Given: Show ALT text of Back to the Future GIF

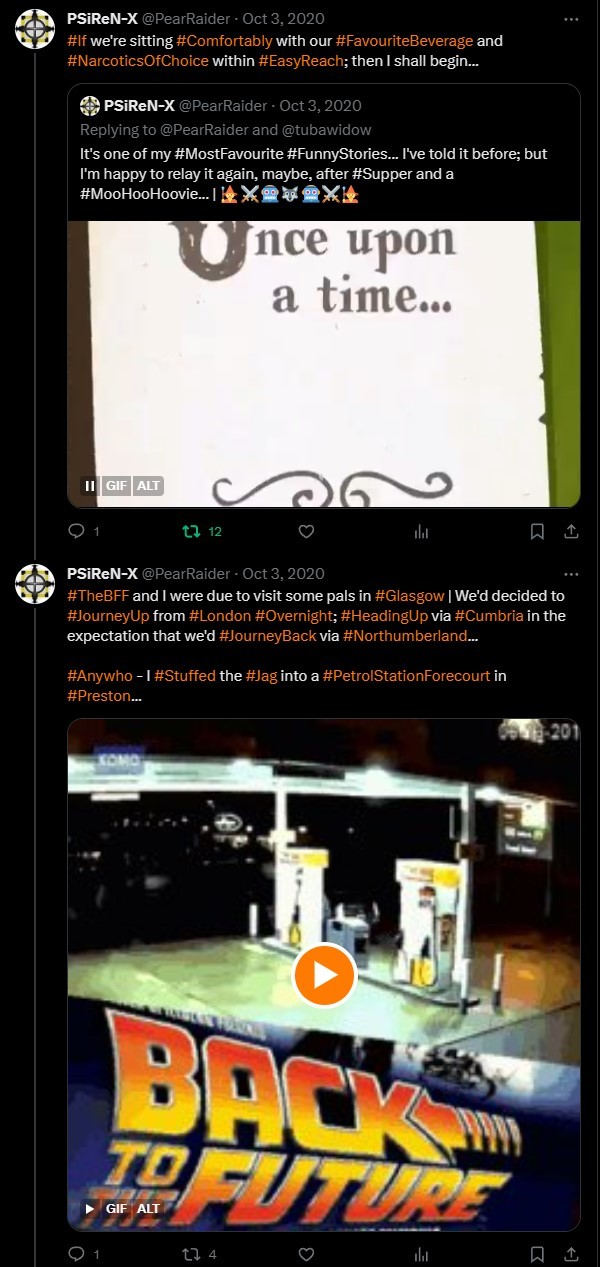Looking at the screenshot, I should click(148, 1209).
